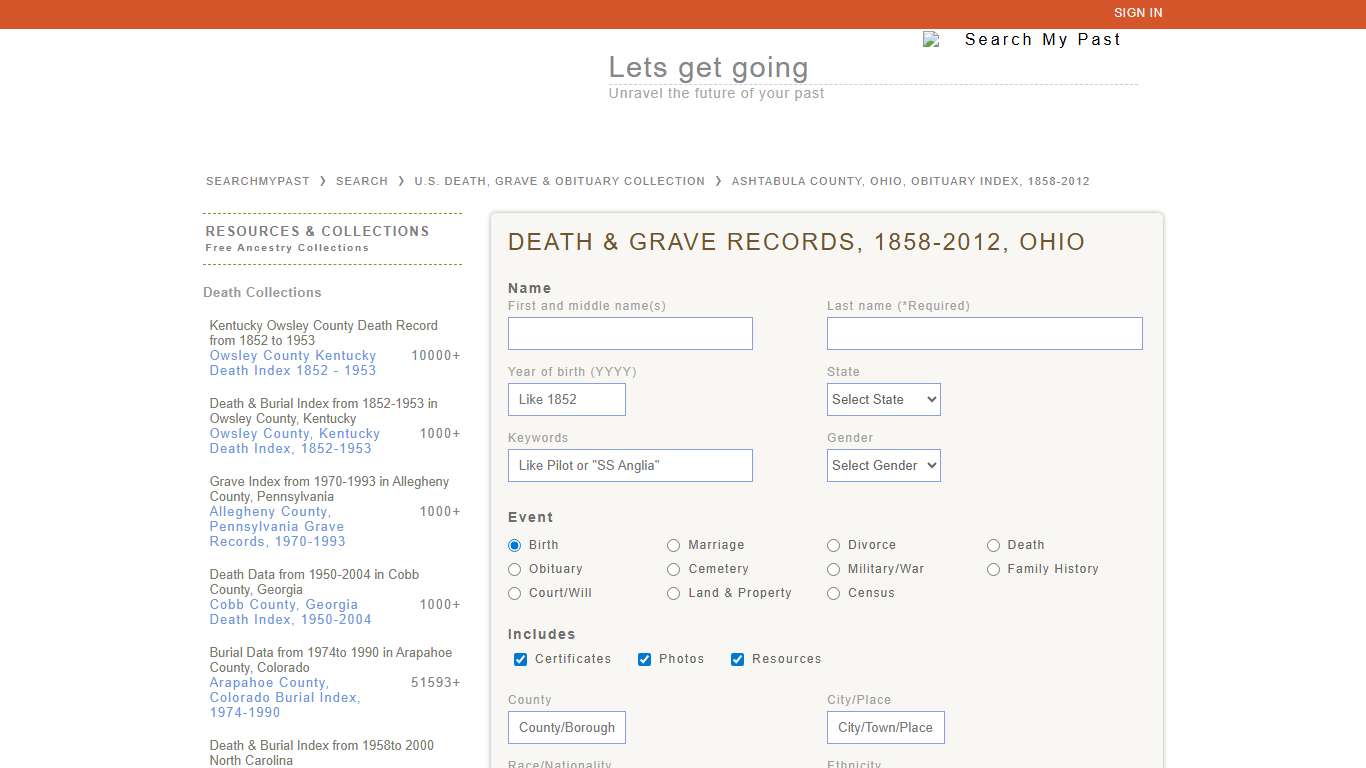Toggle the Resources checkbox off
Viewport: 1366px width, 768px height.
737,659
